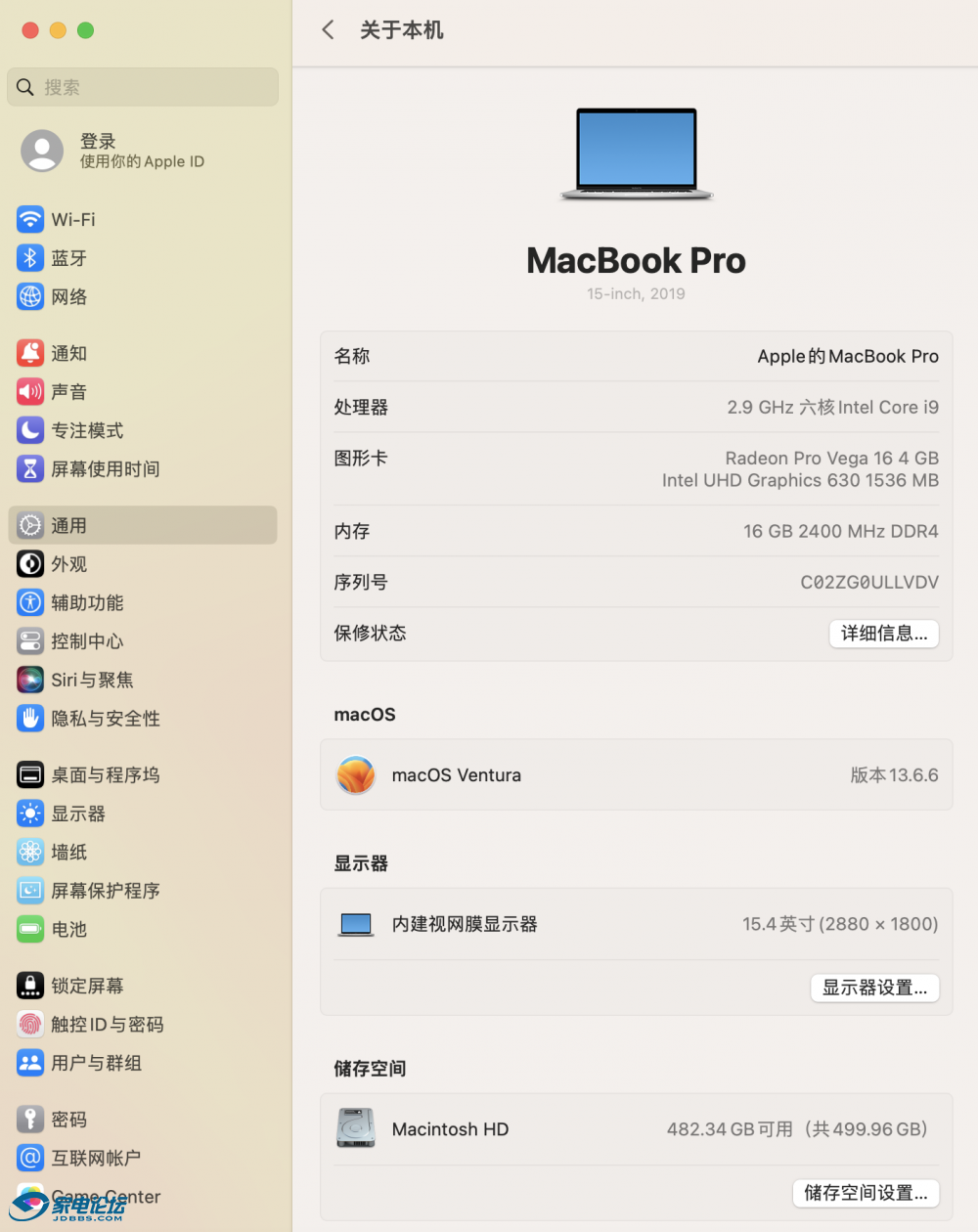Click memory value 16 GB 2400 MHz DDR4
Image resolution: width=978 pixels, height=1232 pixels.
[840, 532]
